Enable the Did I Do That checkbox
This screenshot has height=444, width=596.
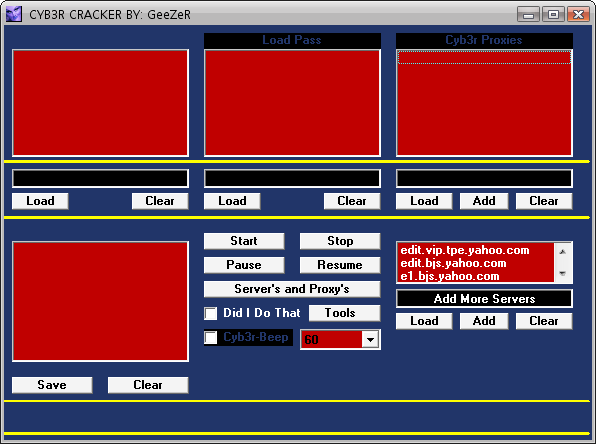click(x=211, y=313)
